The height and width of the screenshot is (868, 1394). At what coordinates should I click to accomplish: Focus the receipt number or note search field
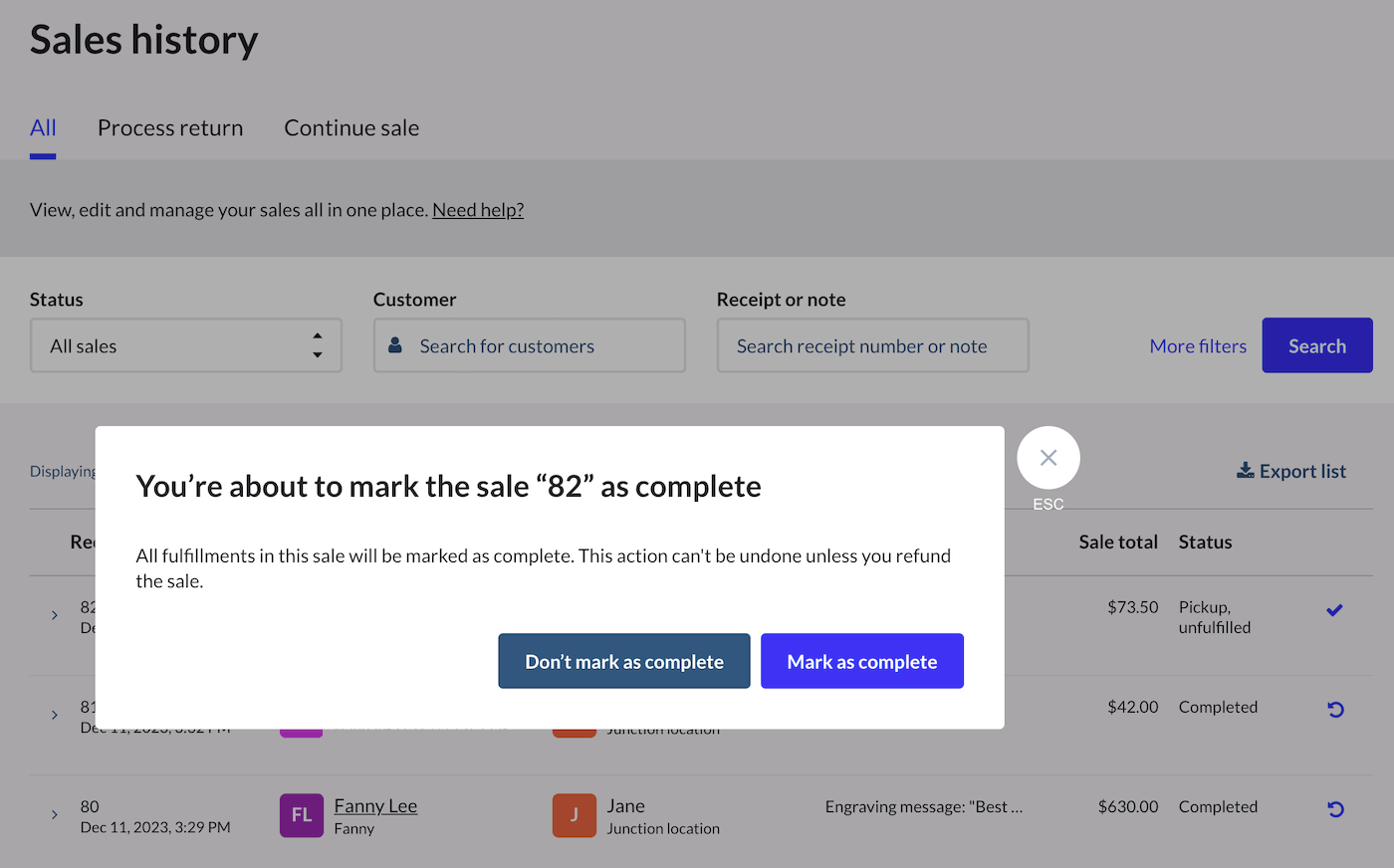tap(872, 345)
